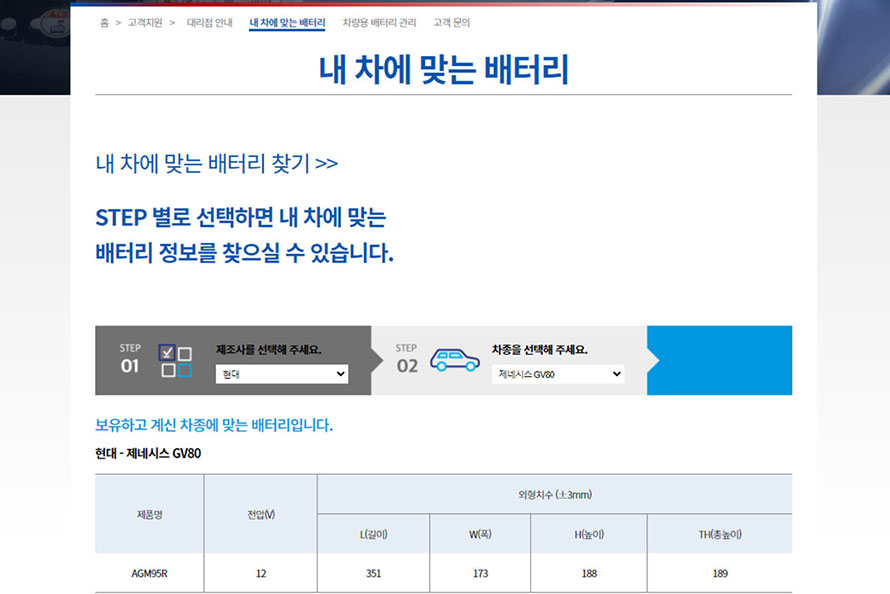Open the 현대 manufacturer dropdown
Image resolution: width=890 pixels, height=594 pixels.
coord(282,374)
